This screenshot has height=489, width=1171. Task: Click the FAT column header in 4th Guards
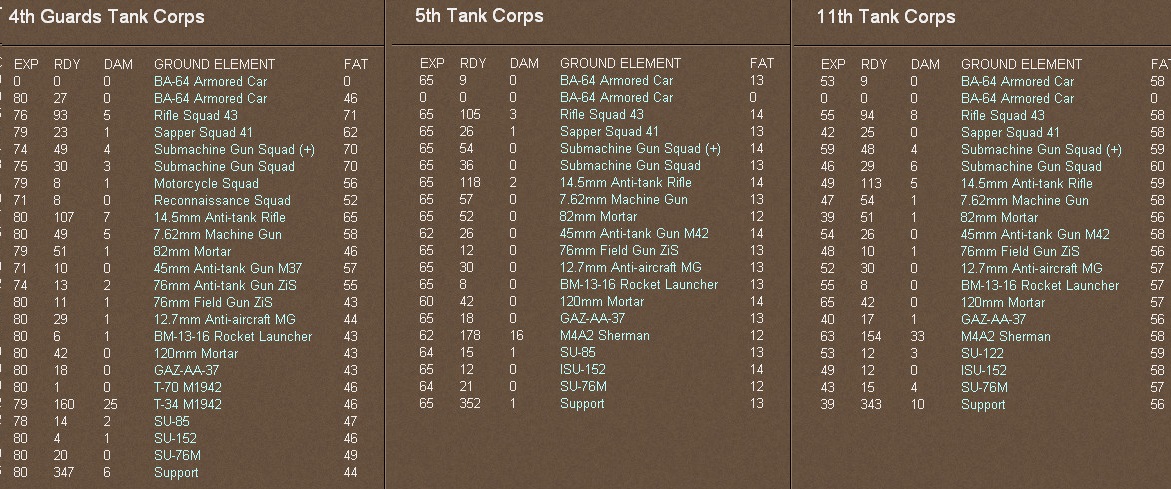point(355,64)
